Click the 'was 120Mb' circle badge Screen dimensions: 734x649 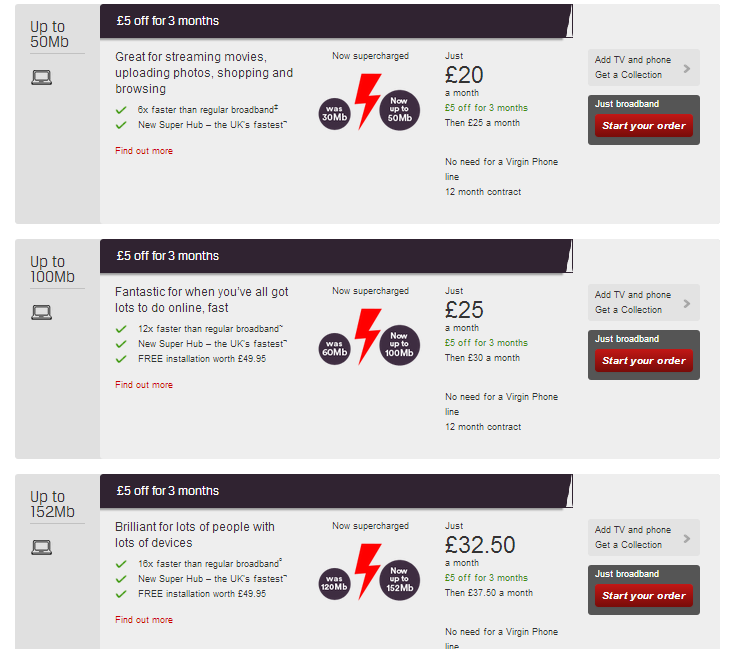pyautogui.click(x=334, y=581)
